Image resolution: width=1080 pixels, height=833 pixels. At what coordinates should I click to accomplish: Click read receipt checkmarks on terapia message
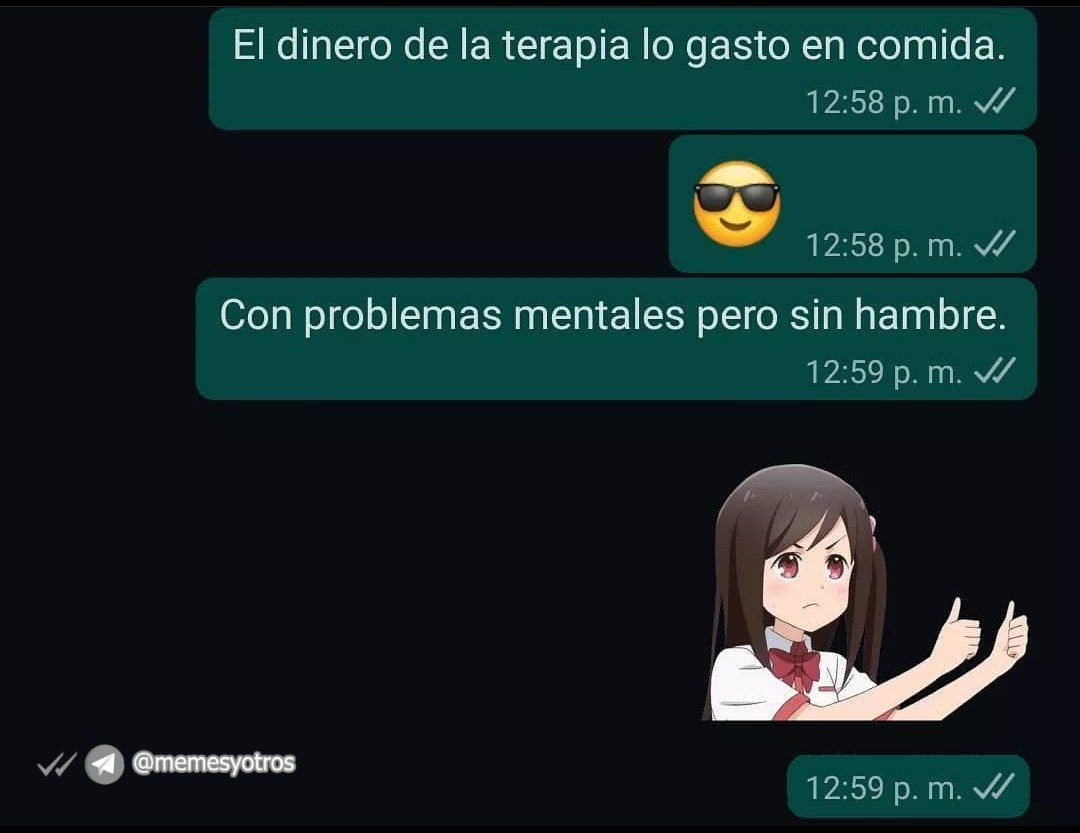coord(995,101)
